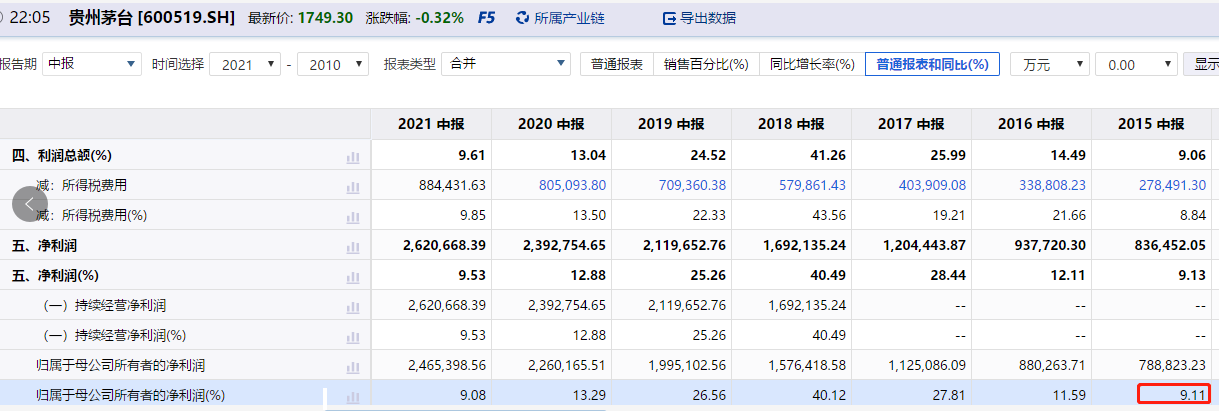The height and width of the screenshot is (411, 1219).
Task: Click chart icon in (一)持续经营净利润(%) row
Action: tap(352, 337)
